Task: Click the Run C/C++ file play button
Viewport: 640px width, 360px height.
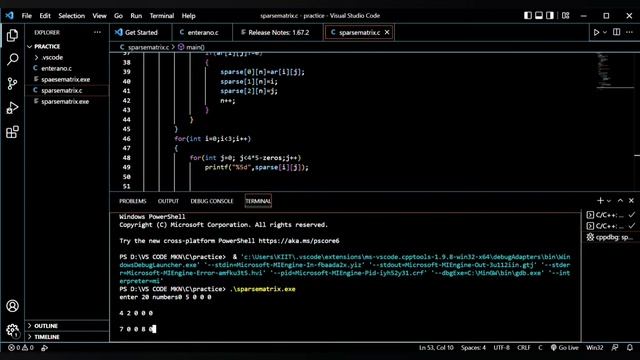Action: 596,32
